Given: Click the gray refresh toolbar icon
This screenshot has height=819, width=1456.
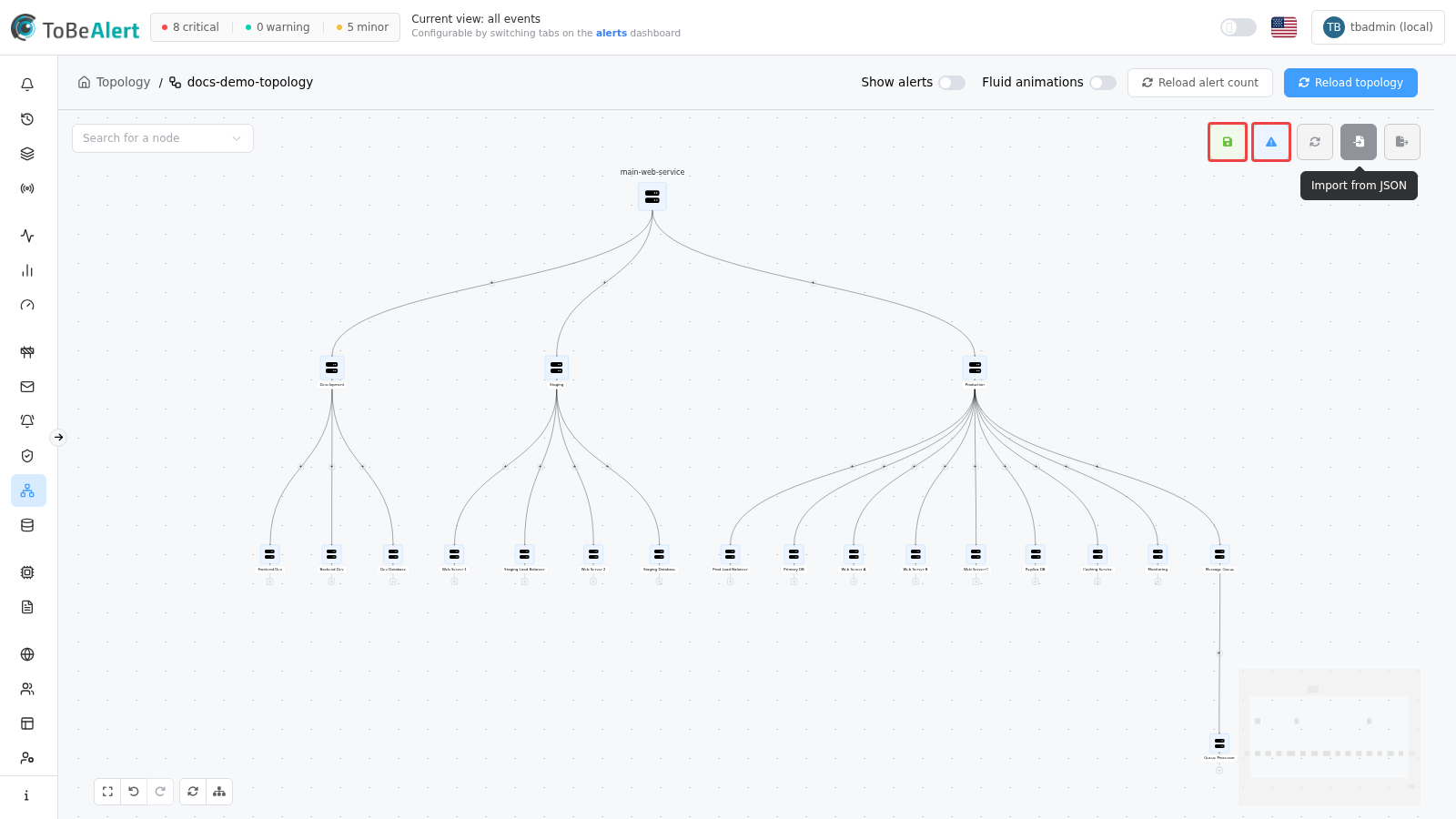Looking at the screenshot, I should pos(1315,142).
